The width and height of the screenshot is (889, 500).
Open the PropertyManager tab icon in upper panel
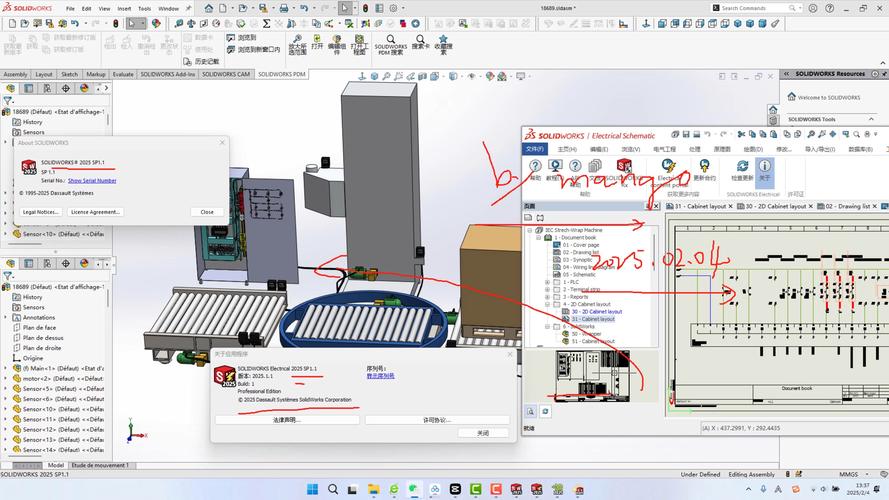tap(29, 88)
